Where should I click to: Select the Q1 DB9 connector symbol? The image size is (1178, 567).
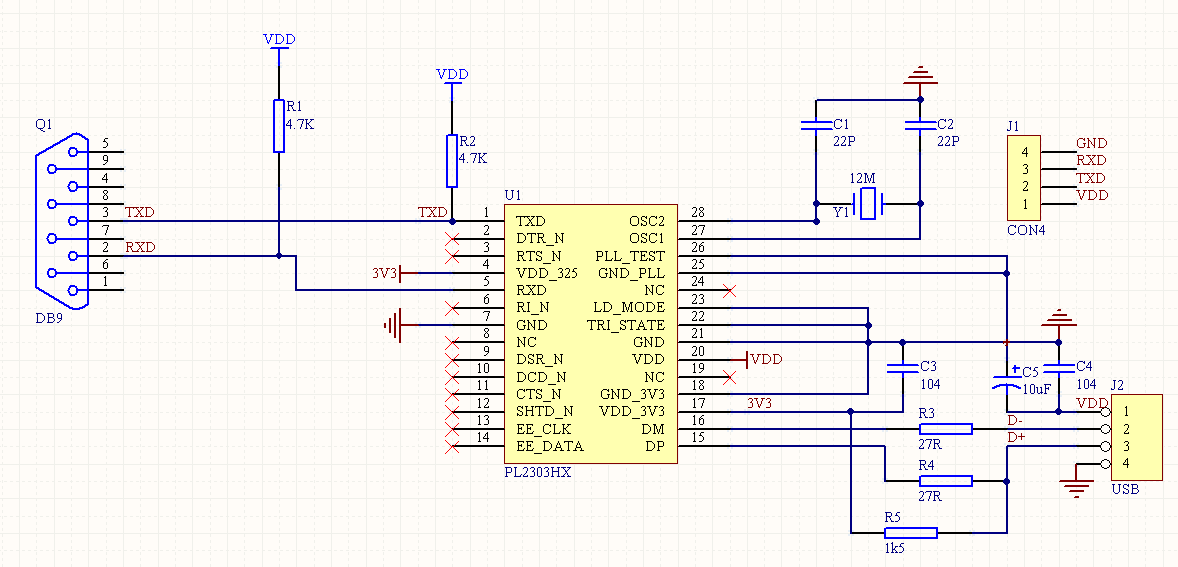coord(62,222)
